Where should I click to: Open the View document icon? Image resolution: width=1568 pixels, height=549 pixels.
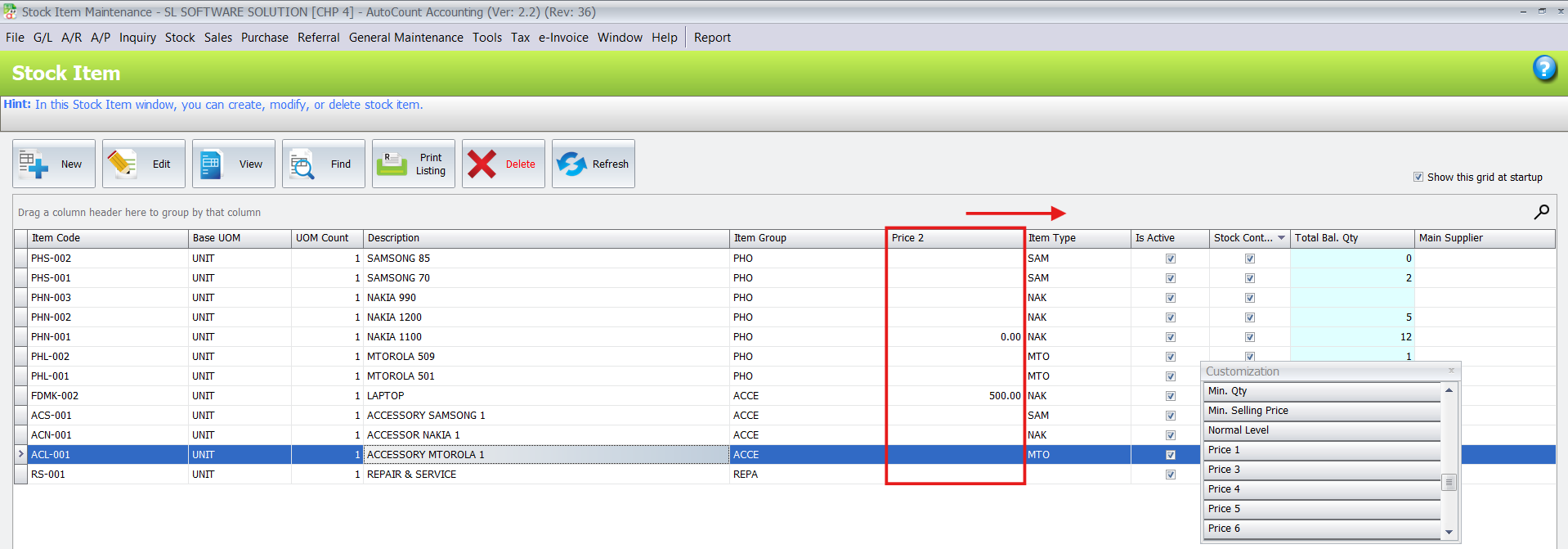tap(212, 164)
